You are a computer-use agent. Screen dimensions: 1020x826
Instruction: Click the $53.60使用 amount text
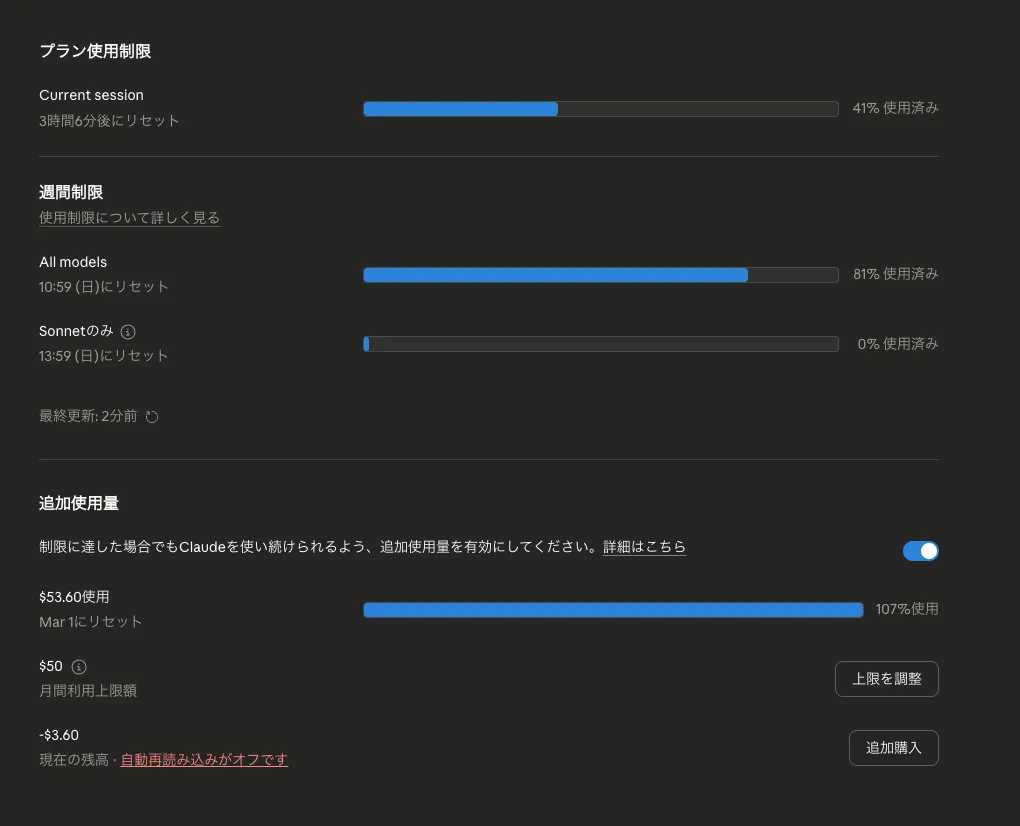tap(74, 597)
